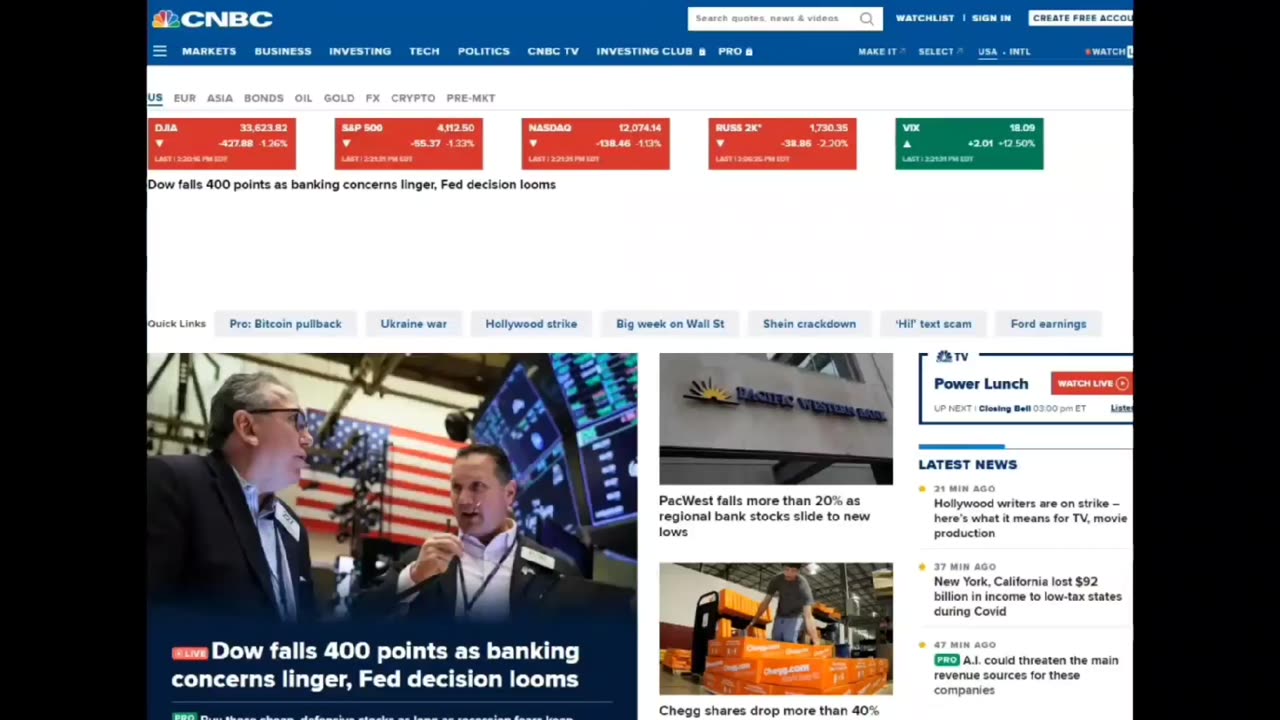Open Hollywood writers on strike article
Image resolution: width=1280 pixels, height=720 pixels.
(1030, 518)
